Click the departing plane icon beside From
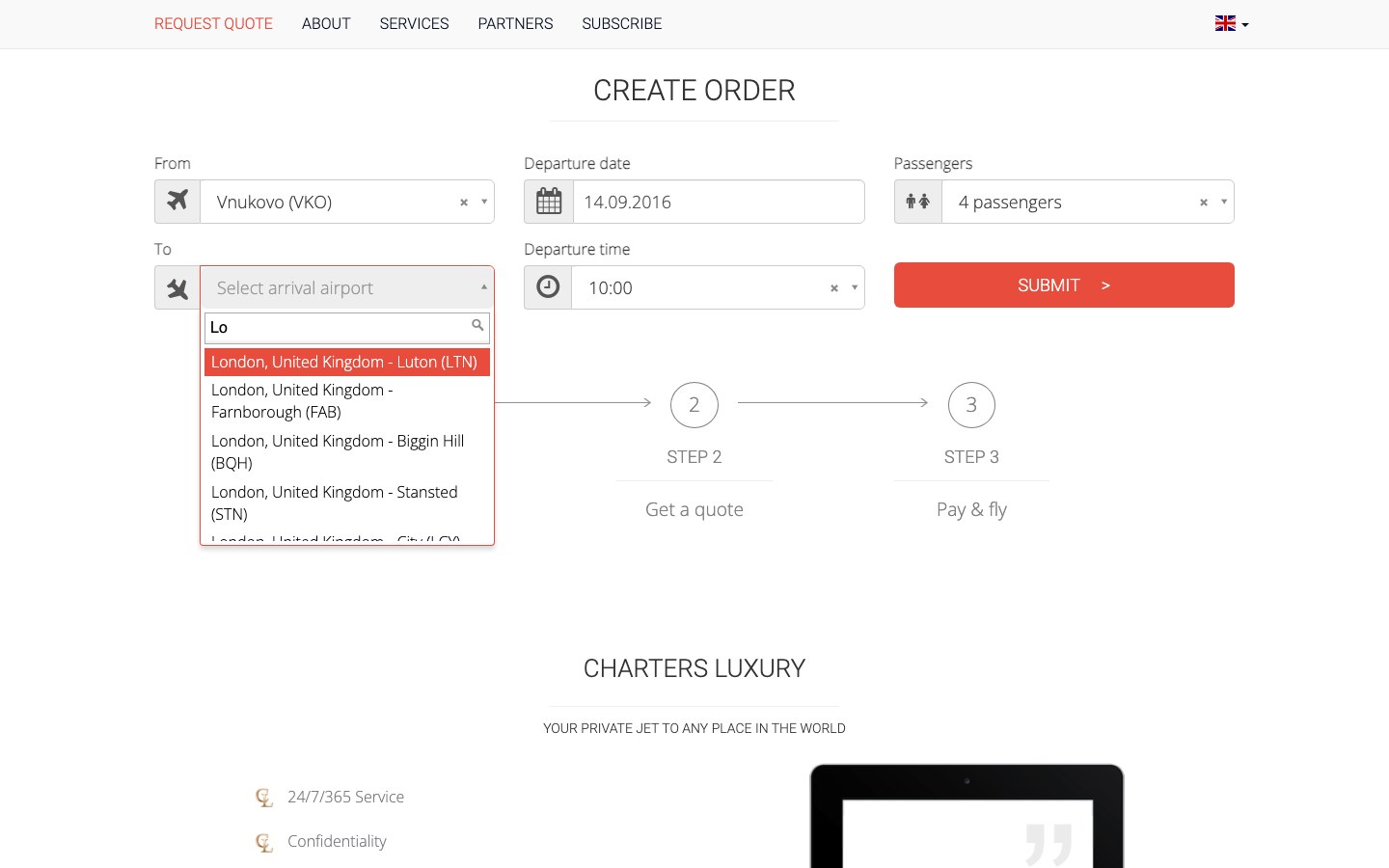 177,202
